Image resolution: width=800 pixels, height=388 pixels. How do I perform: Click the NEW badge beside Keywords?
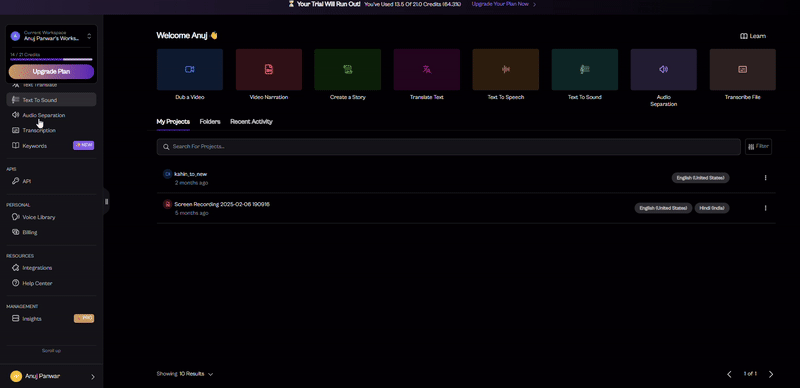[x=84, y=146]
